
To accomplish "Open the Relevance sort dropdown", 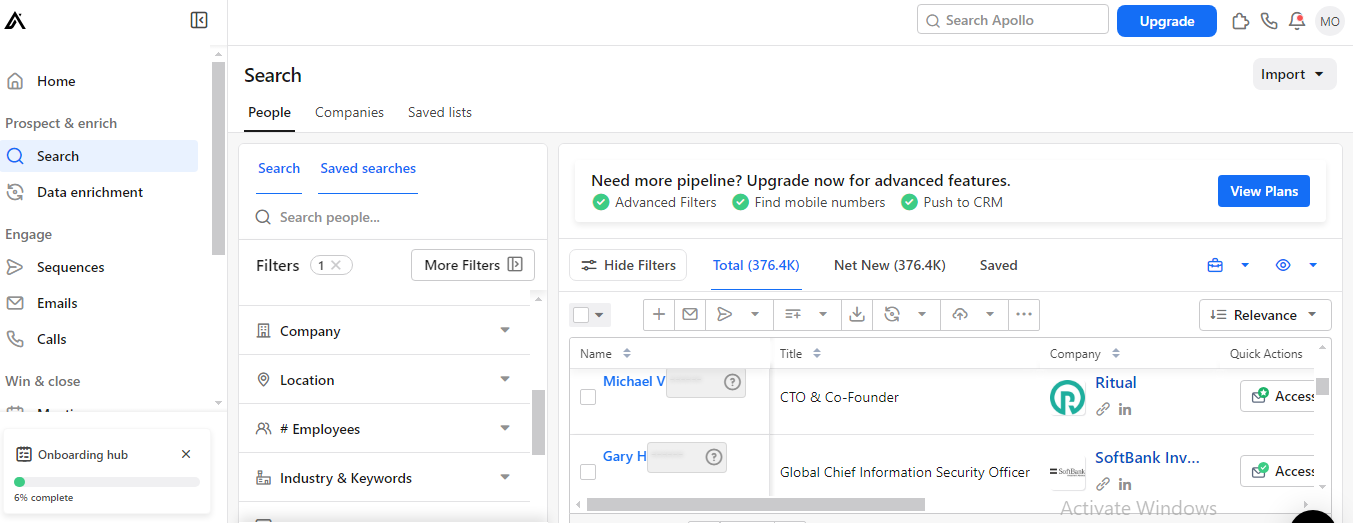I will (1265, 315).
